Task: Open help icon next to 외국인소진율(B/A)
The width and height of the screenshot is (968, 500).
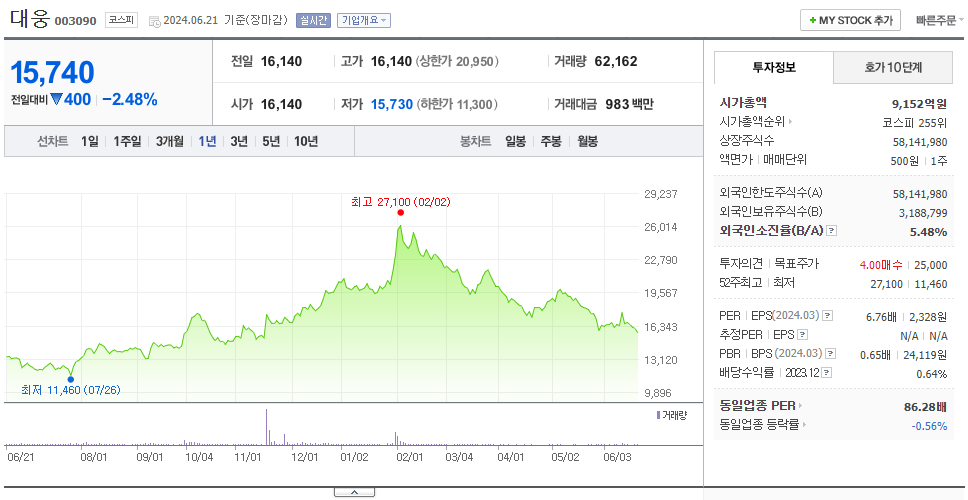Action: (832, 231)
